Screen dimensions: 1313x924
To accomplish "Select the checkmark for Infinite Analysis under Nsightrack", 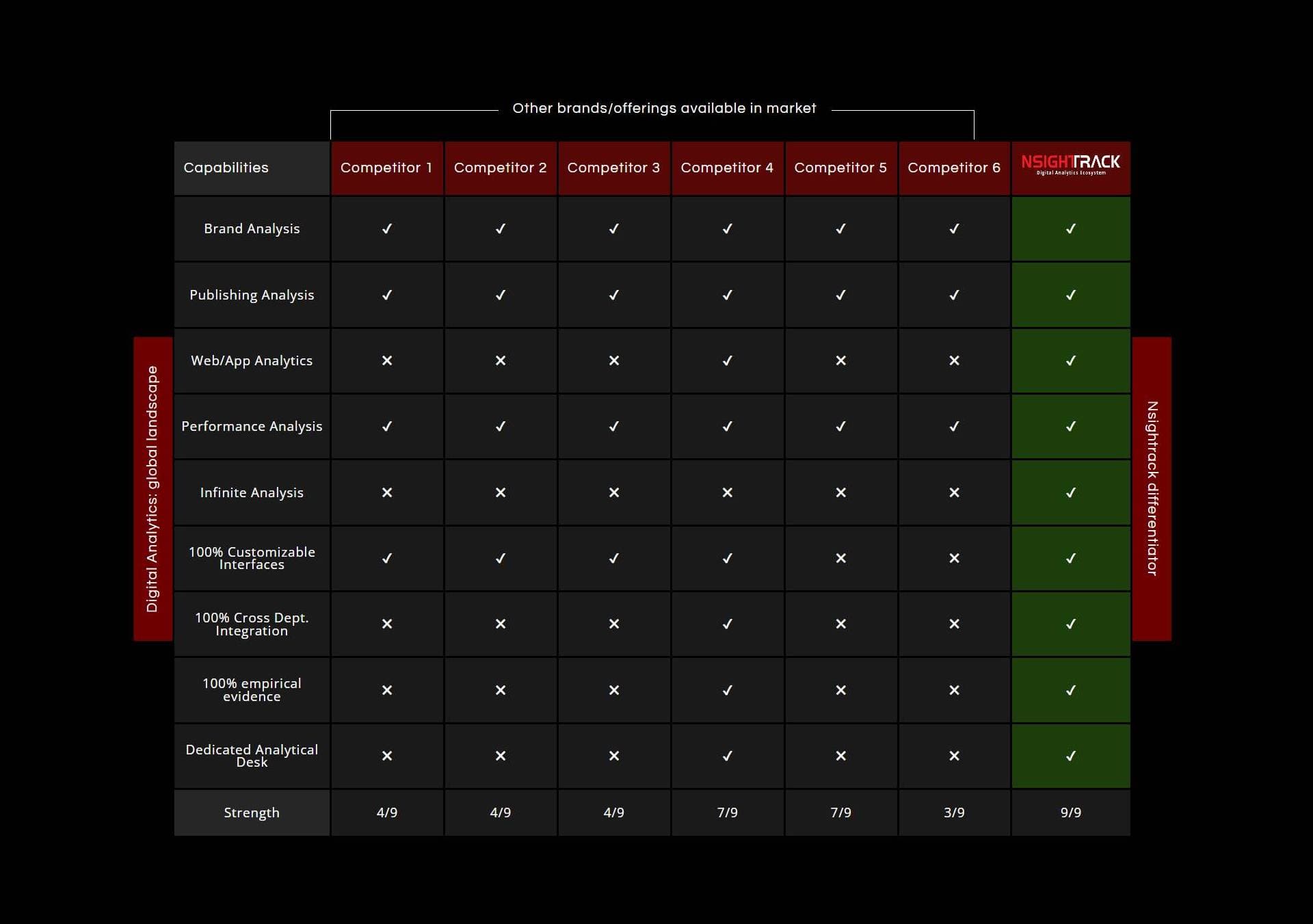I will tap(1070, 492).
